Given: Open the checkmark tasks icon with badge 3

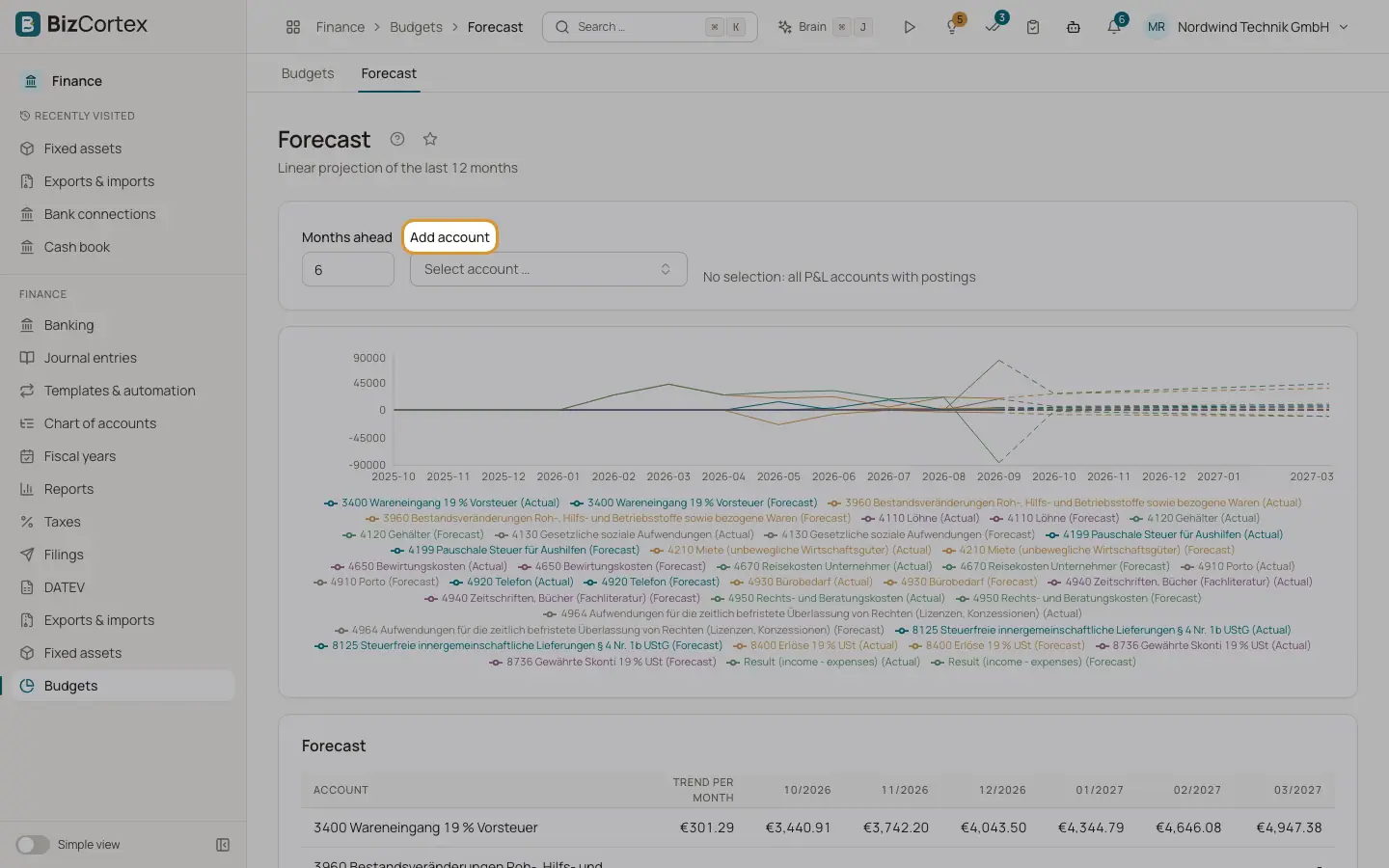Looking at the screenshot, I should coord(993,27).
